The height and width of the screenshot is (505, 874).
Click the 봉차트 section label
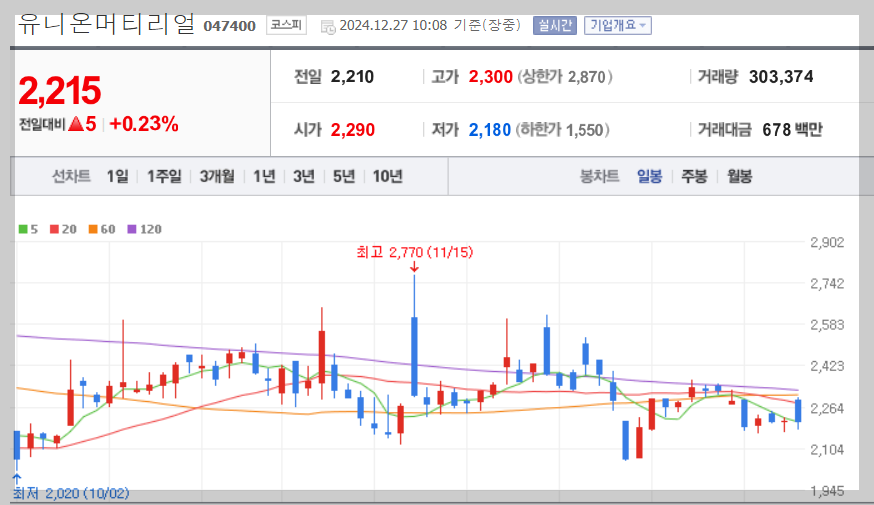599,177
